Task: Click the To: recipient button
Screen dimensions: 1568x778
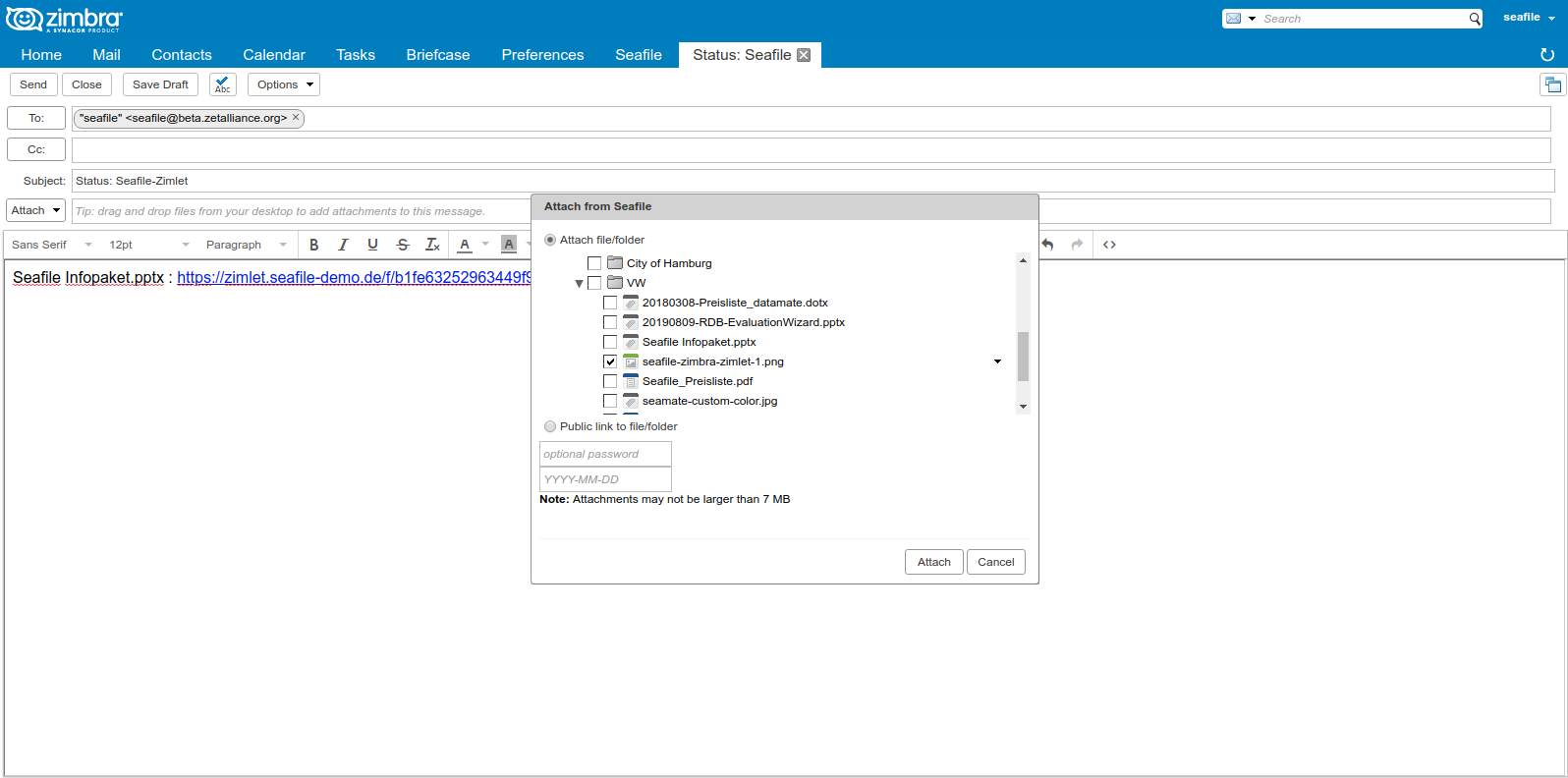Action: [x=36, y=118]
